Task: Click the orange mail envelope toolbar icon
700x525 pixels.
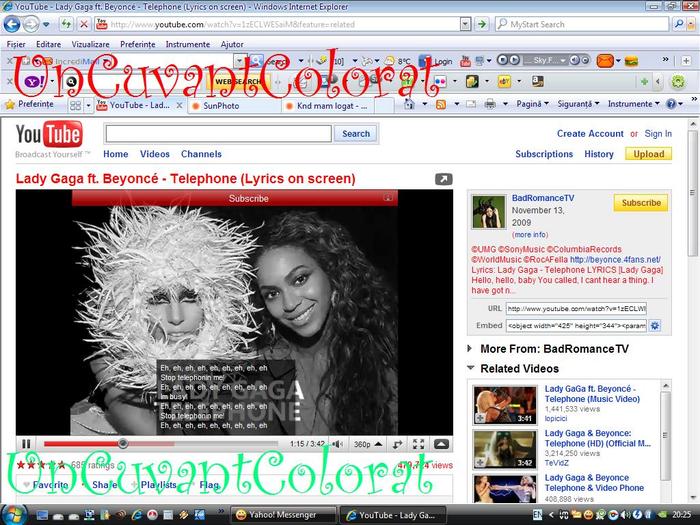Action: point(605,60)
